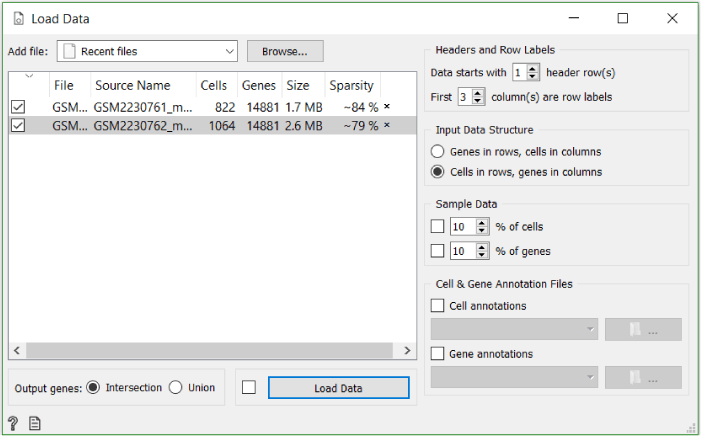Remove the GSM2230761 file with its x icon
Screen dimensions: 701x436
(387, 106)
